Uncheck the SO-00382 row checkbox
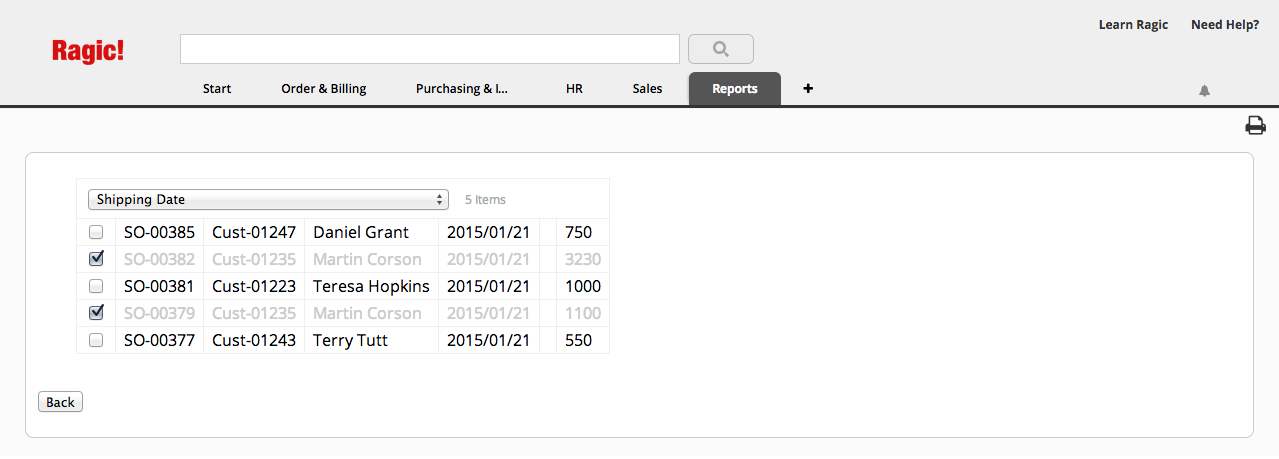 (x=96, y=258)
